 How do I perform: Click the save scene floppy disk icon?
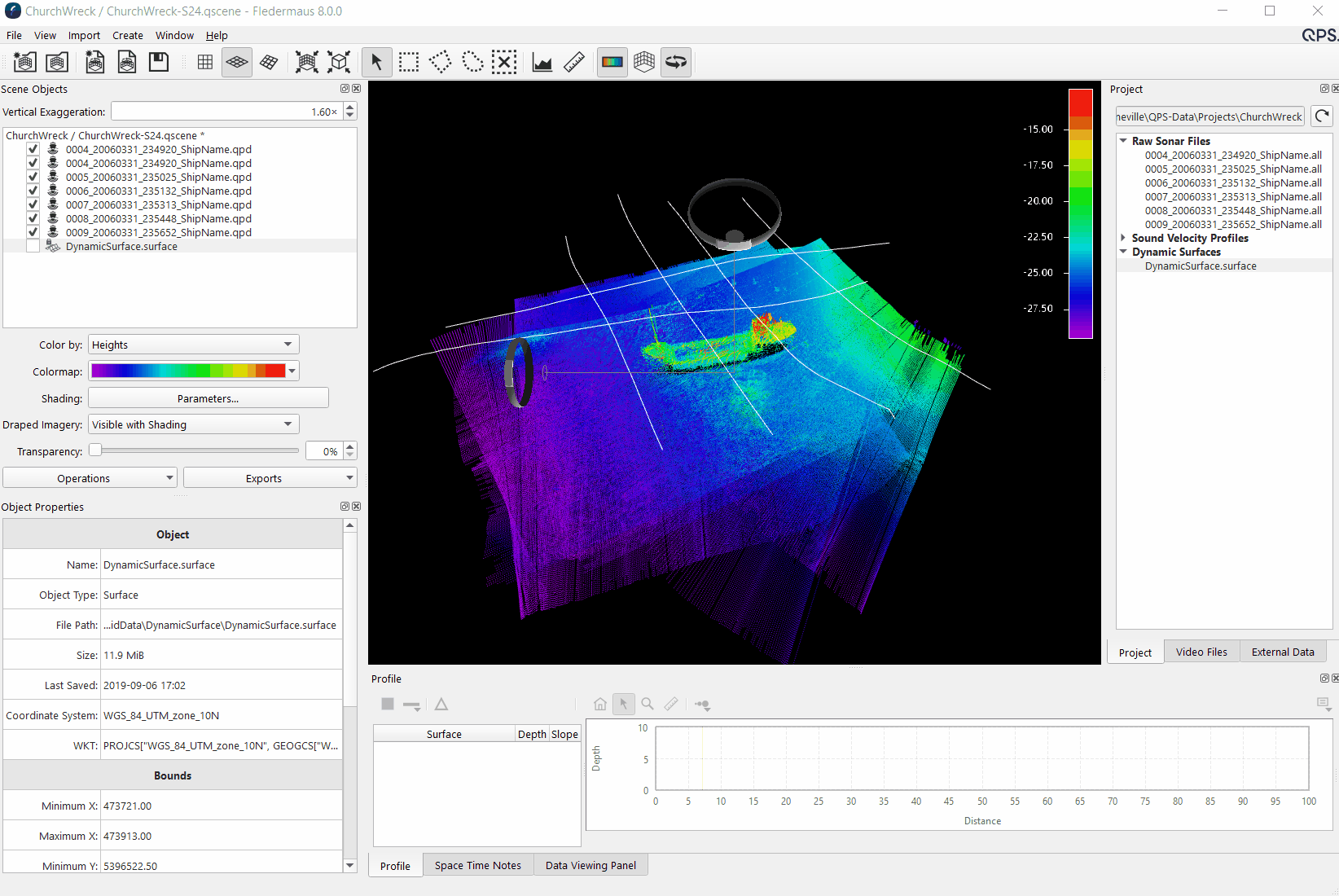pos(159,62)
